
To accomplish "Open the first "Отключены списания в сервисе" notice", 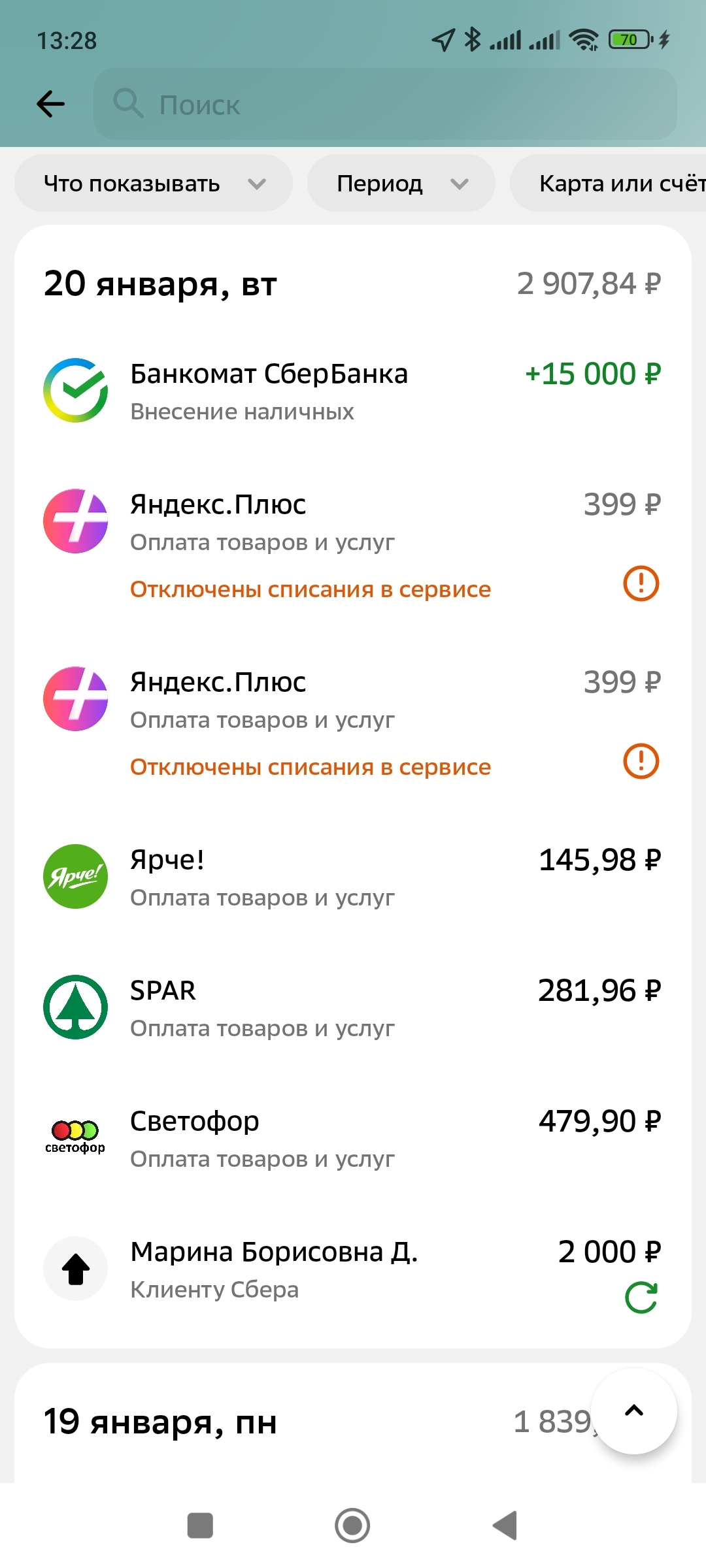I will [311, 589].
